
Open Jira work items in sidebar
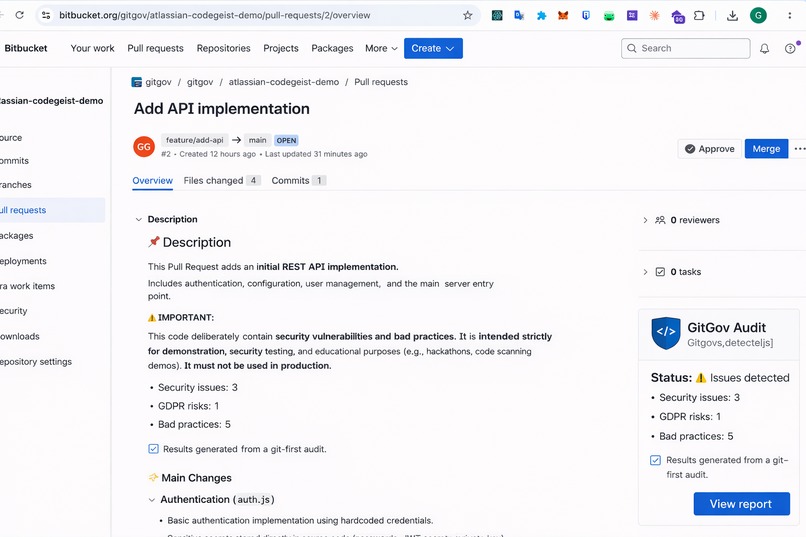tap(27, 286)
